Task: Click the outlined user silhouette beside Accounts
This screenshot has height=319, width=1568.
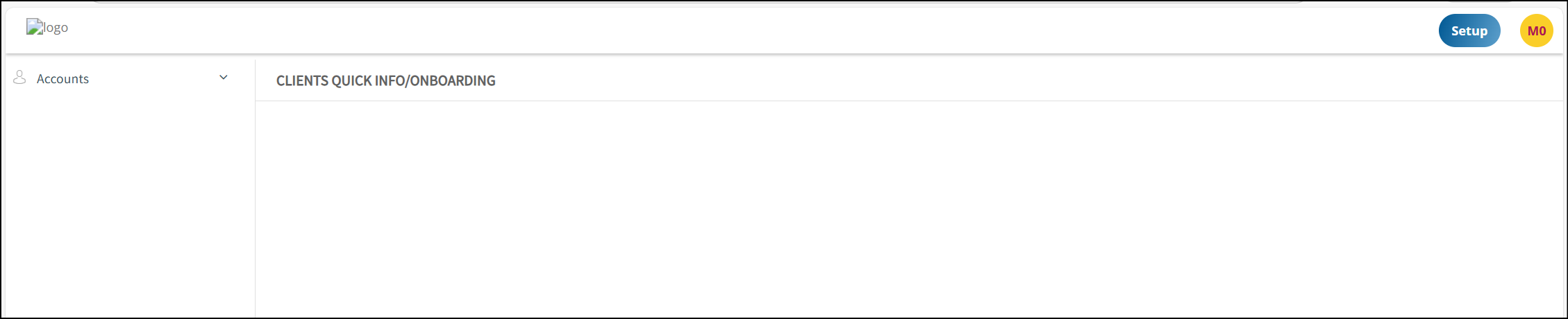Action: click(x=19, y=77)
